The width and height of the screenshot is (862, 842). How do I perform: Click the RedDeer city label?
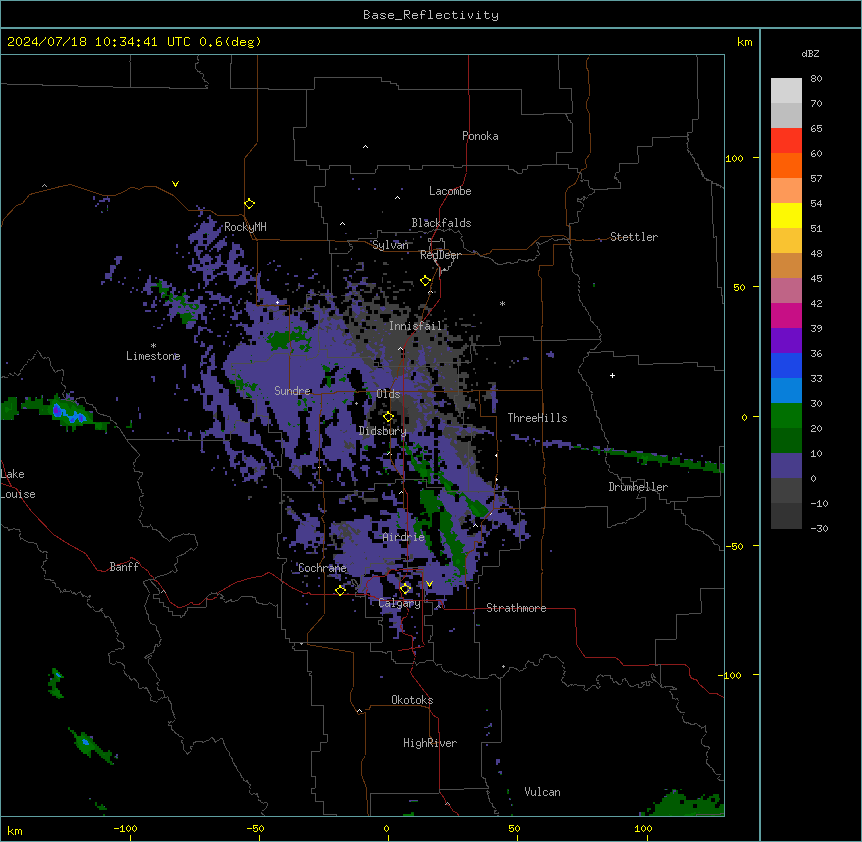440,255
